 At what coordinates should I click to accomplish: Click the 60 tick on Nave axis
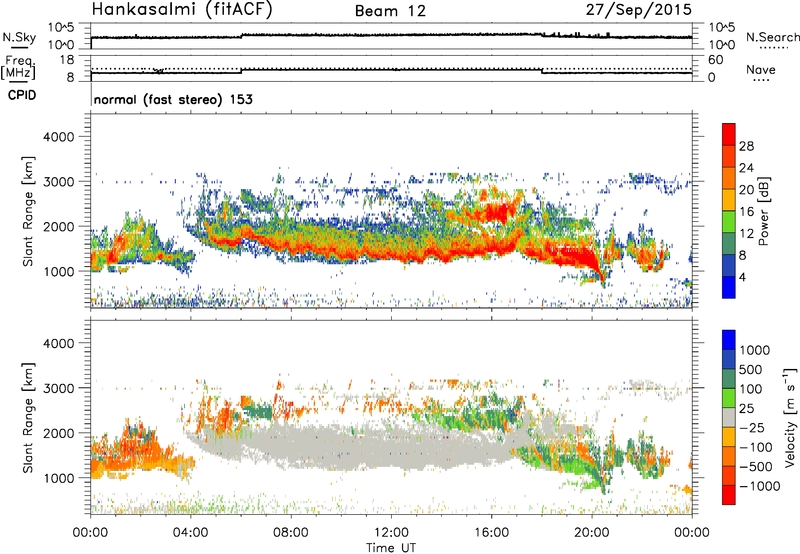tap(715, 60)
